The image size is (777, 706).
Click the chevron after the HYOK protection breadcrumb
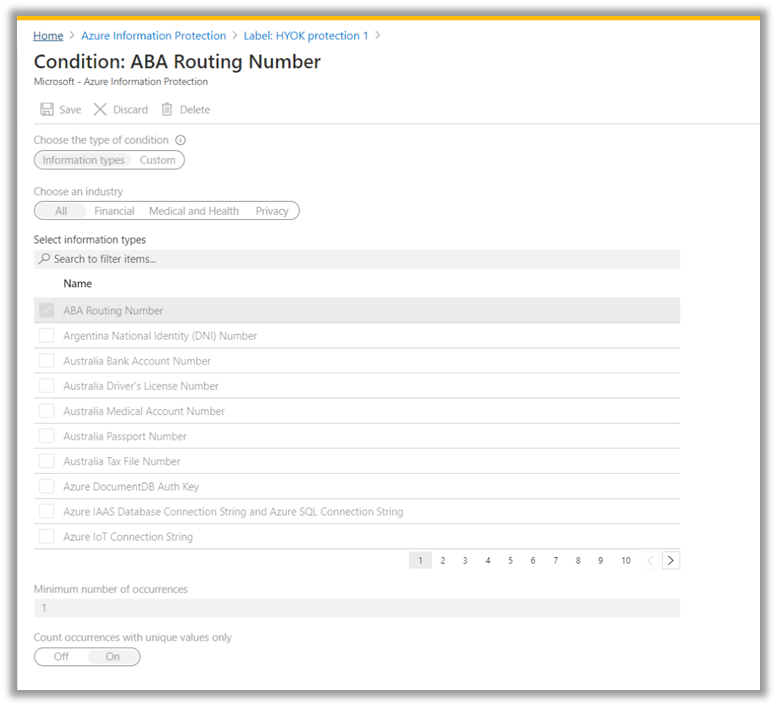click(x=378, y=35)
